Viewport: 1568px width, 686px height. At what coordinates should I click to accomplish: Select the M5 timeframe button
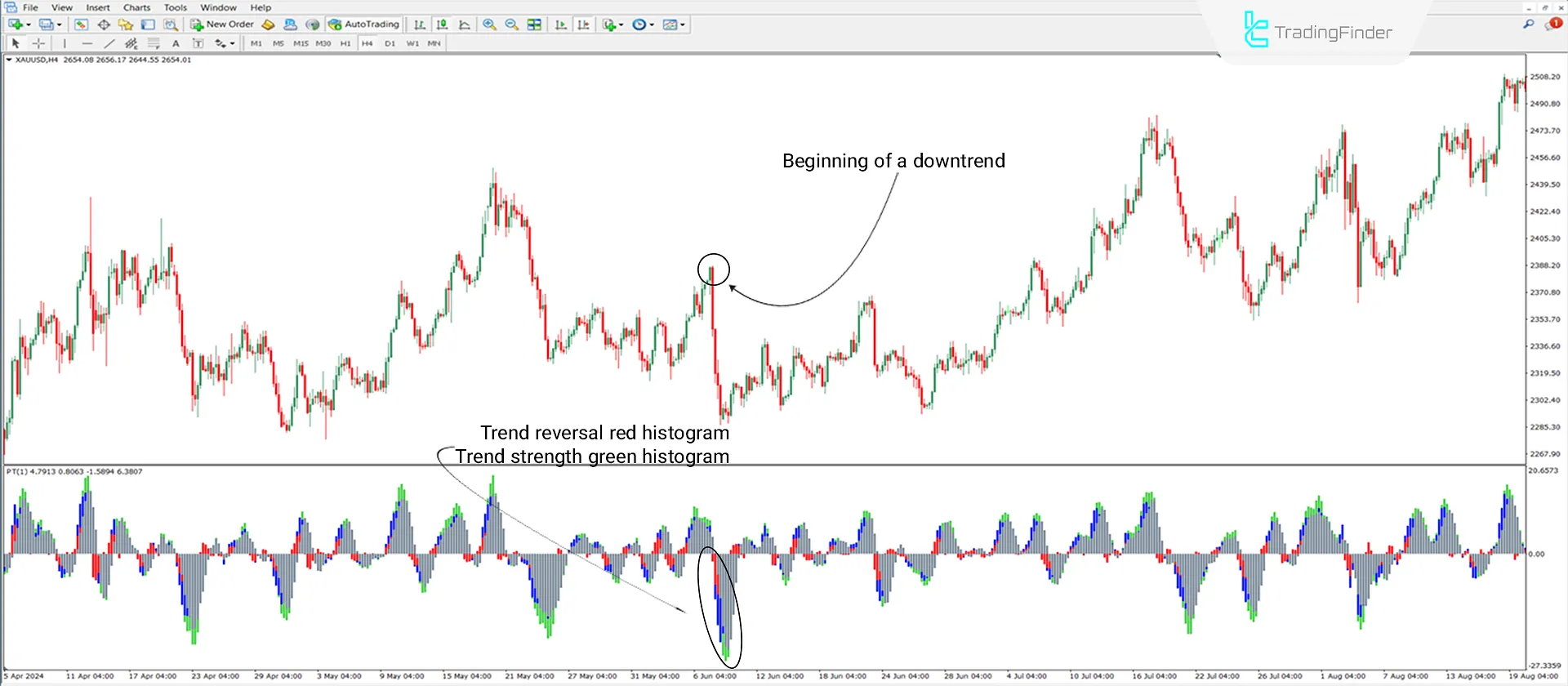pyautogui.click(x=278, y=43)
